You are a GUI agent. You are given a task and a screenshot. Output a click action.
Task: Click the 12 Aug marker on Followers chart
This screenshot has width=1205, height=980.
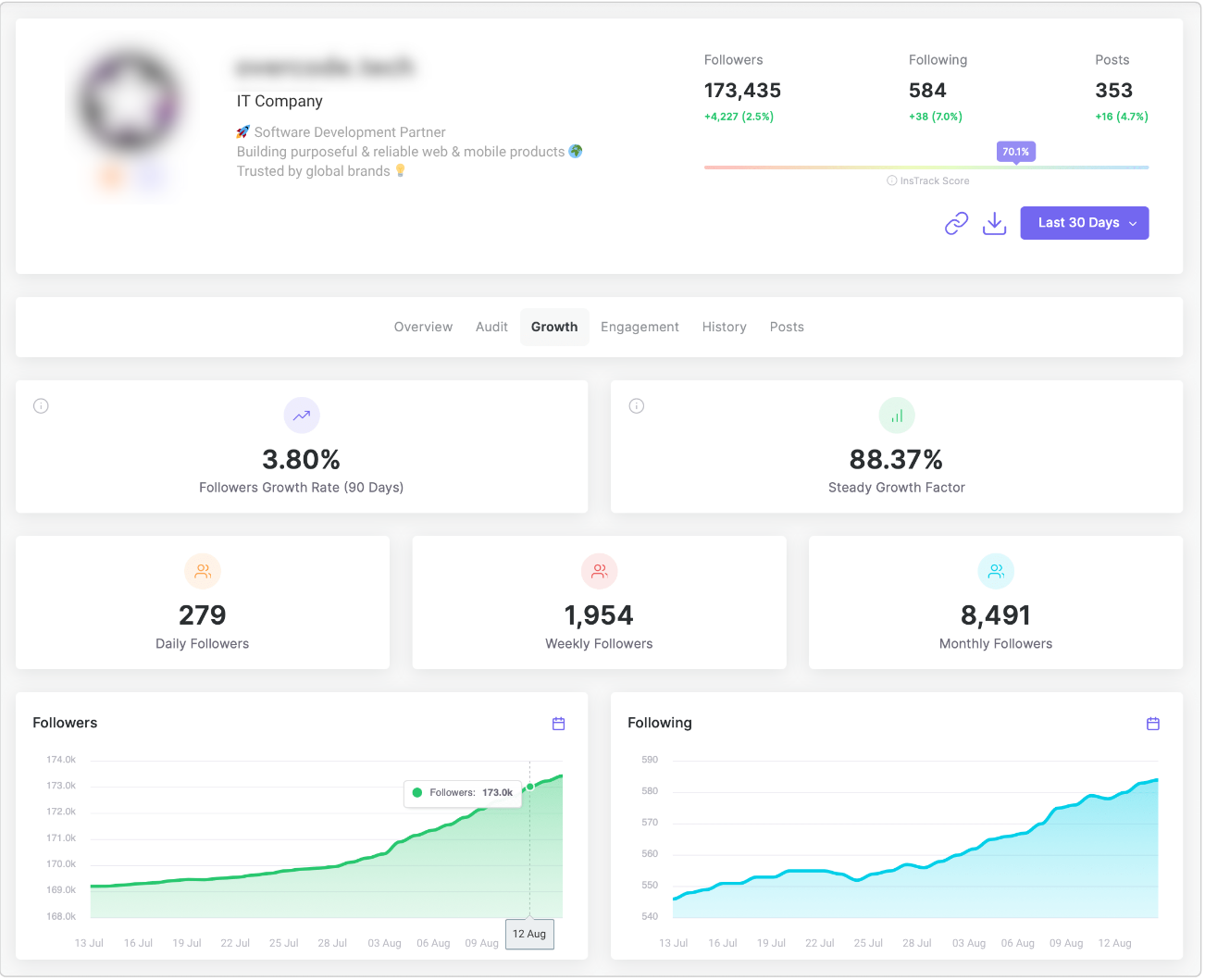[x=529, y=934]
